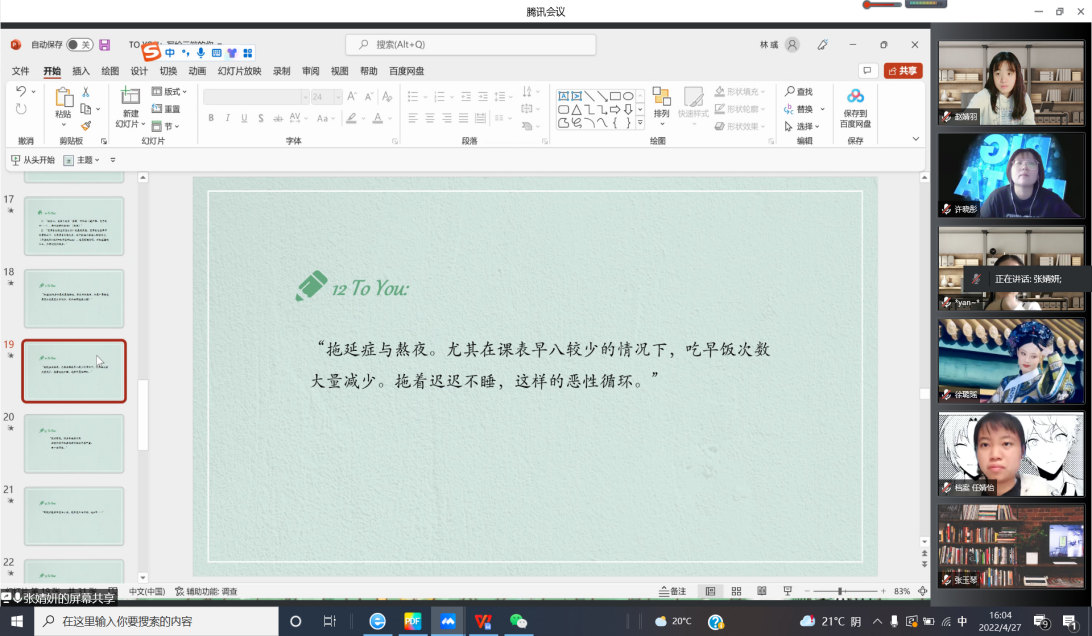
Task: Click the red Share button
Action: point(903,71)
